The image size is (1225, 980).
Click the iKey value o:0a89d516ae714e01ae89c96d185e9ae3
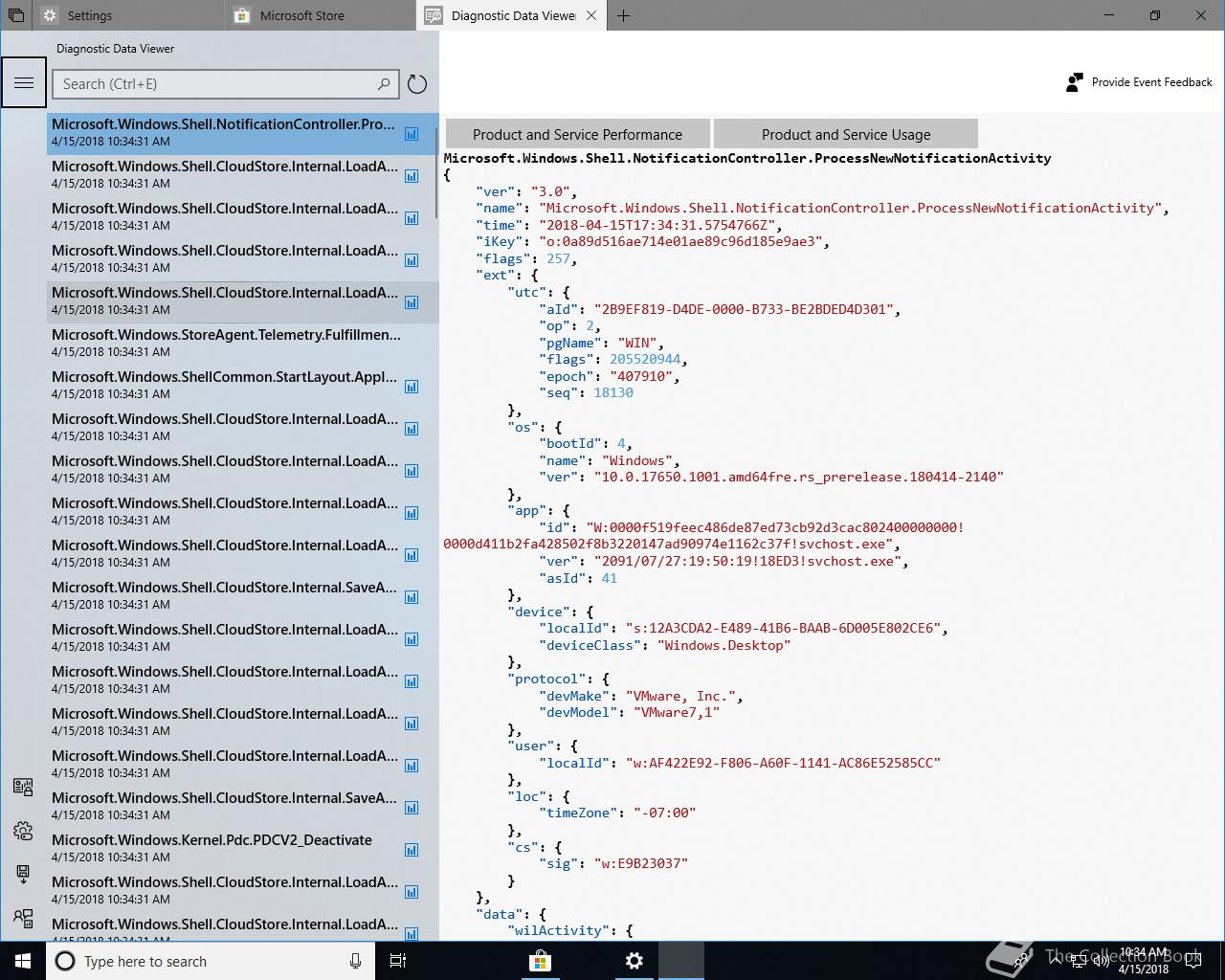click(x=682, y=241)
